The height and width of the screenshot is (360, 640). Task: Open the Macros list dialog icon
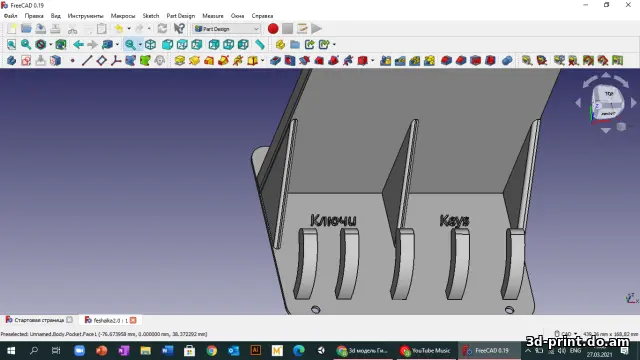[302, 29]
